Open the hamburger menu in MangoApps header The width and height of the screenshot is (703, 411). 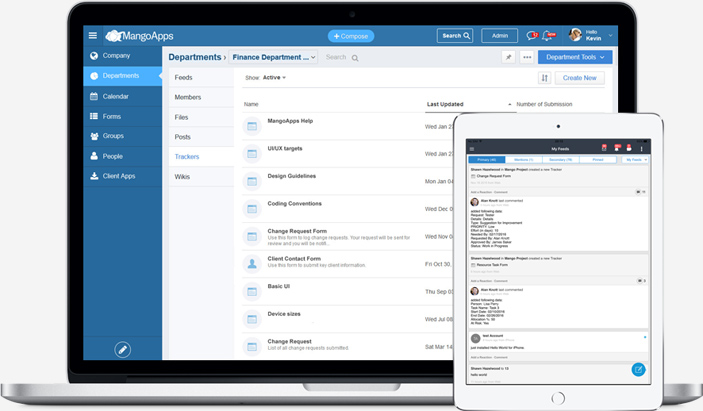coord(93,35)
